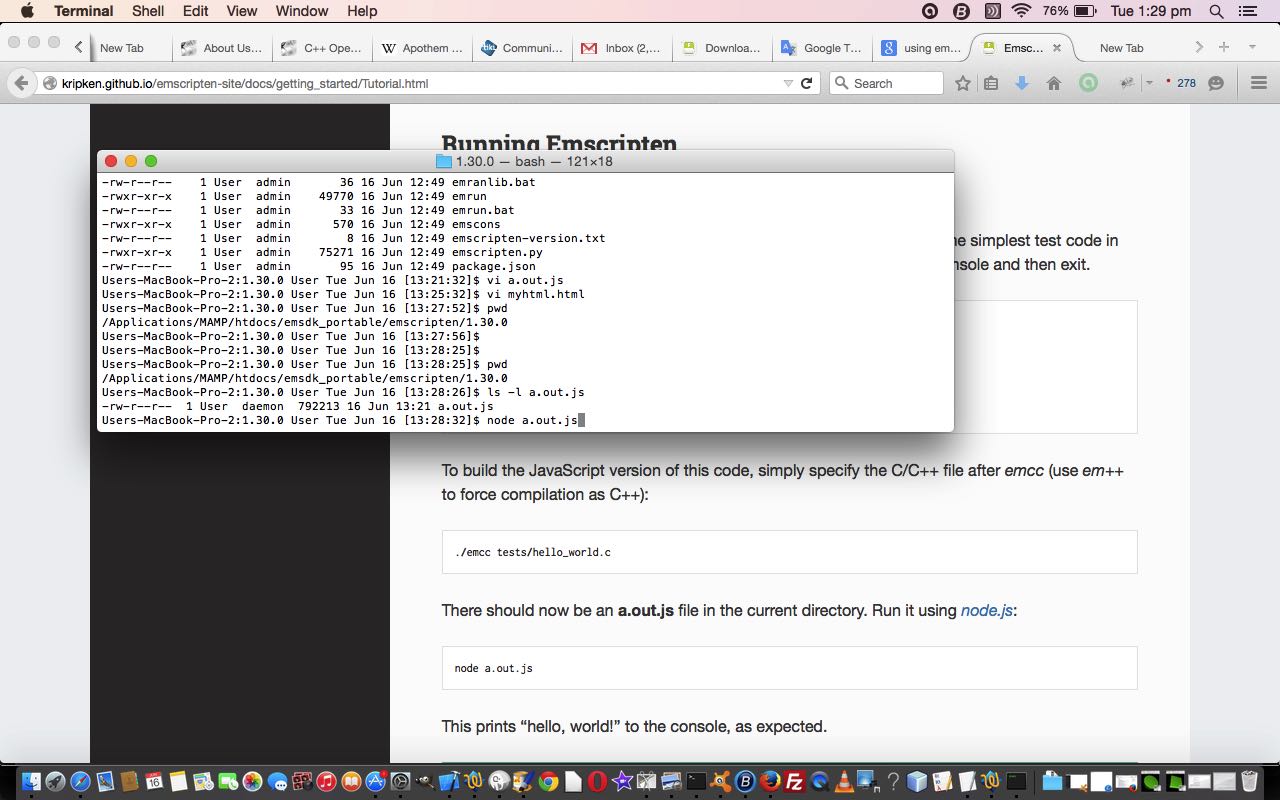This screenshot has height=800, width=1280.
Task: Open the Shell menu
Action: [148, 11]
